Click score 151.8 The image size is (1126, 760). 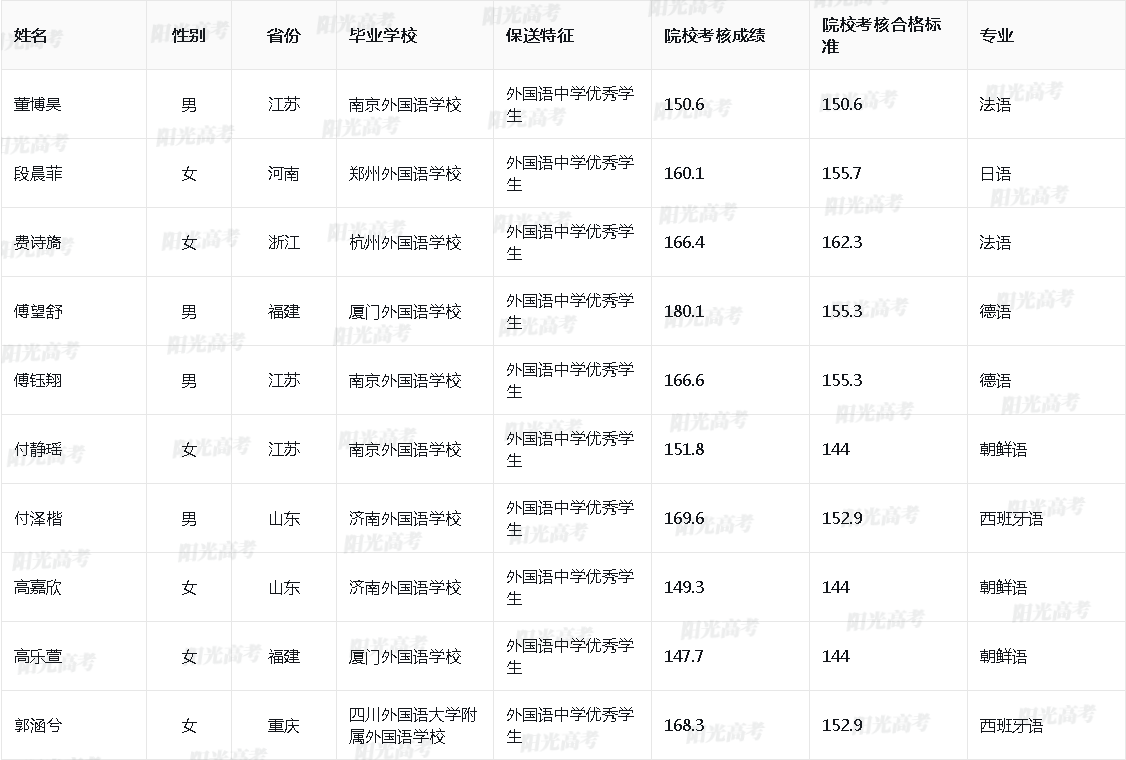point(684,449)
